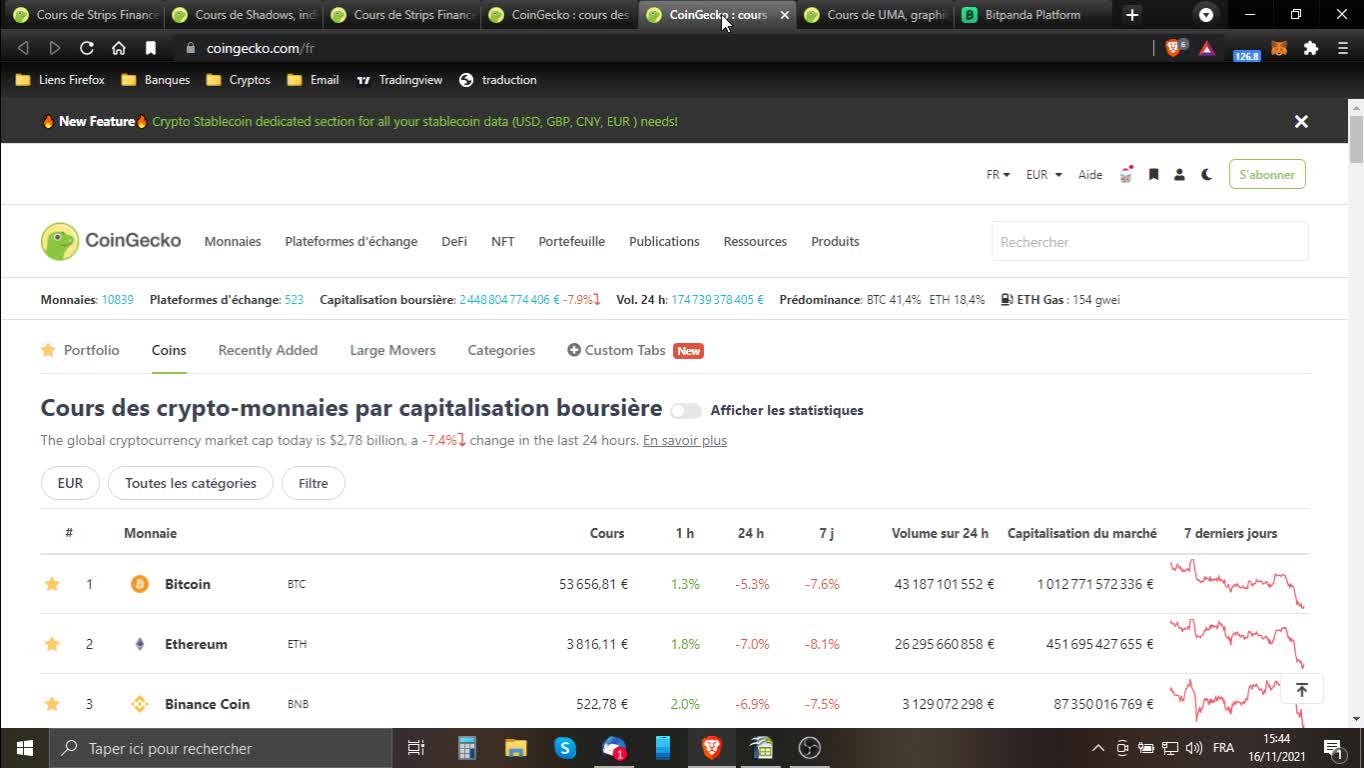This screenshot has height=768, width=1364.
Task: Open the extensions puzzle piece menu
Action: coord(1311,48)
